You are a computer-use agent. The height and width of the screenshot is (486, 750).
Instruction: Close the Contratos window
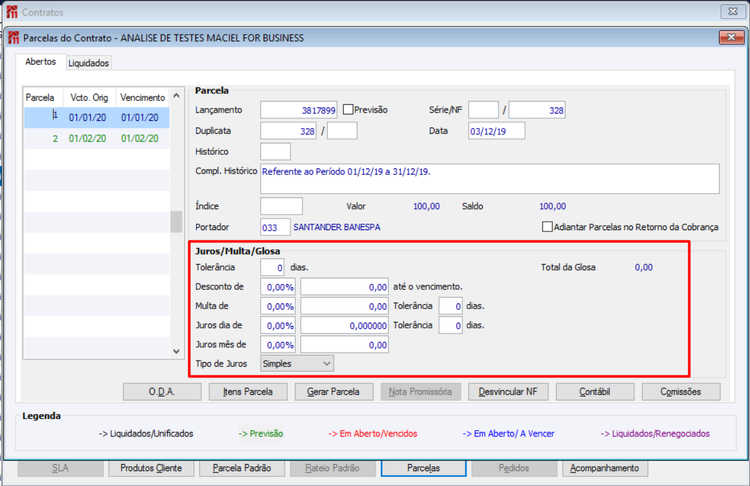click(x=733, y=11)
